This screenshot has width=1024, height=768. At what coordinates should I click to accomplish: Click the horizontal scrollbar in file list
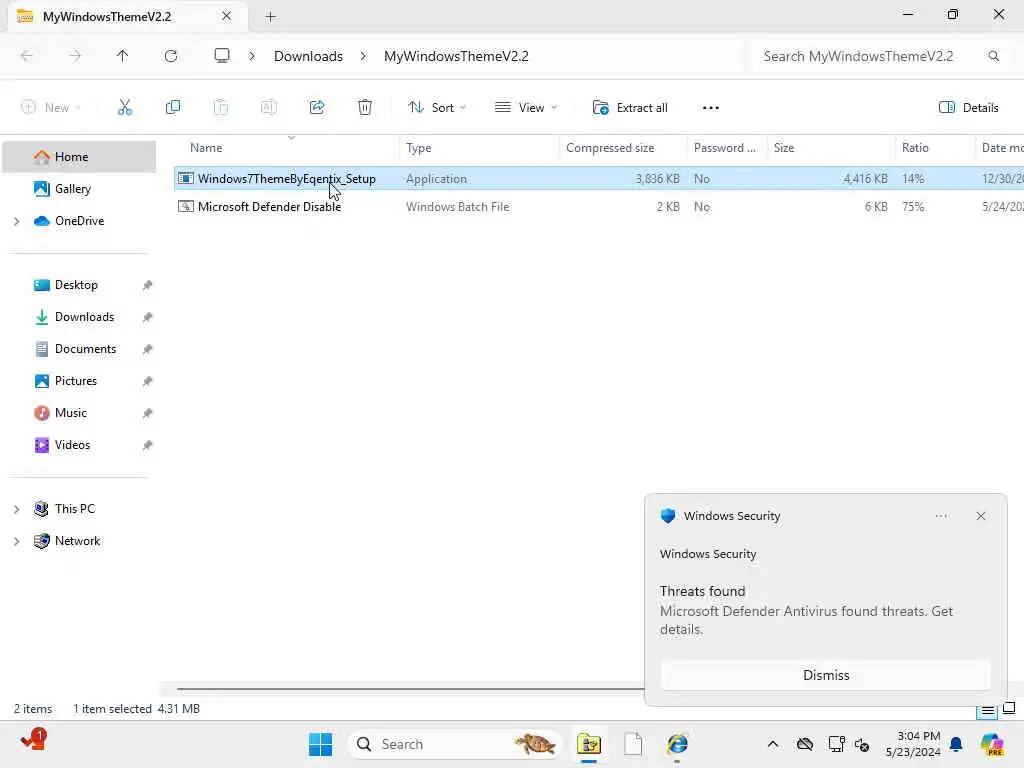[410, 688]
